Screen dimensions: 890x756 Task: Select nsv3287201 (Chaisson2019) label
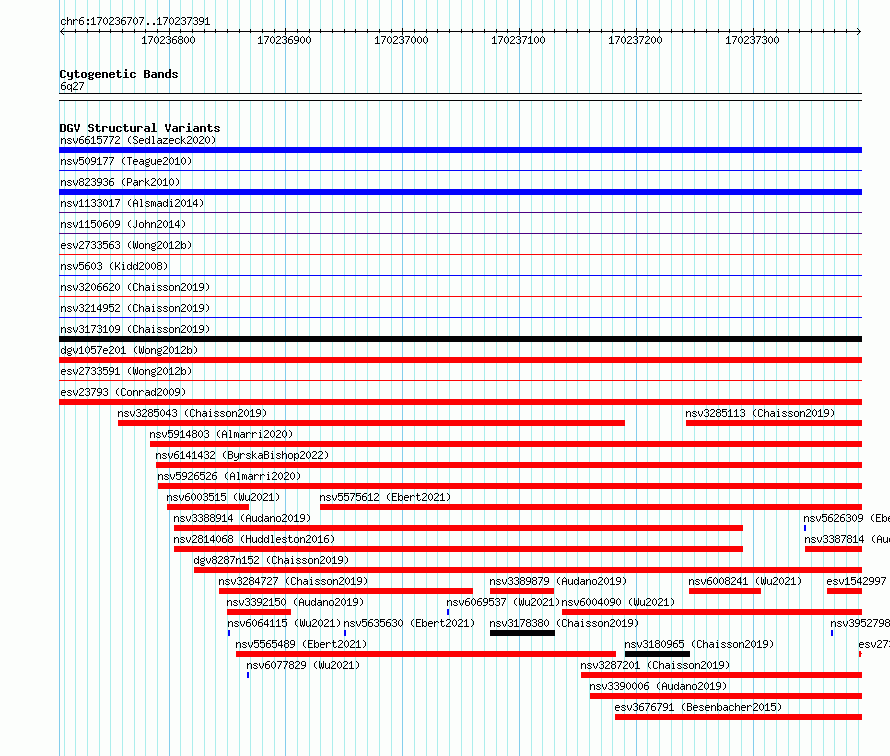pos(655,665)
